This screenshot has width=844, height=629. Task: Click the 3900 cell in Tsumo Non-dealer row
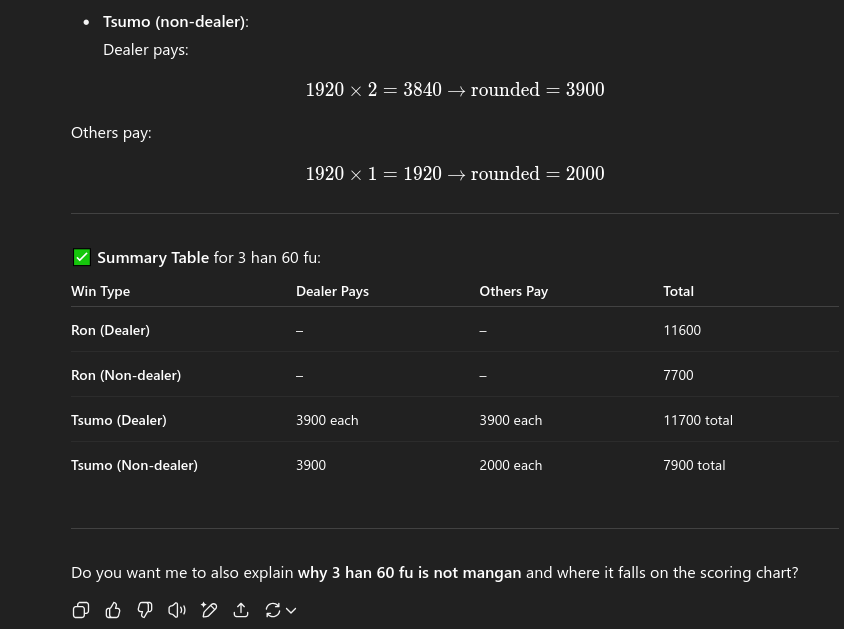coord(311,465)
